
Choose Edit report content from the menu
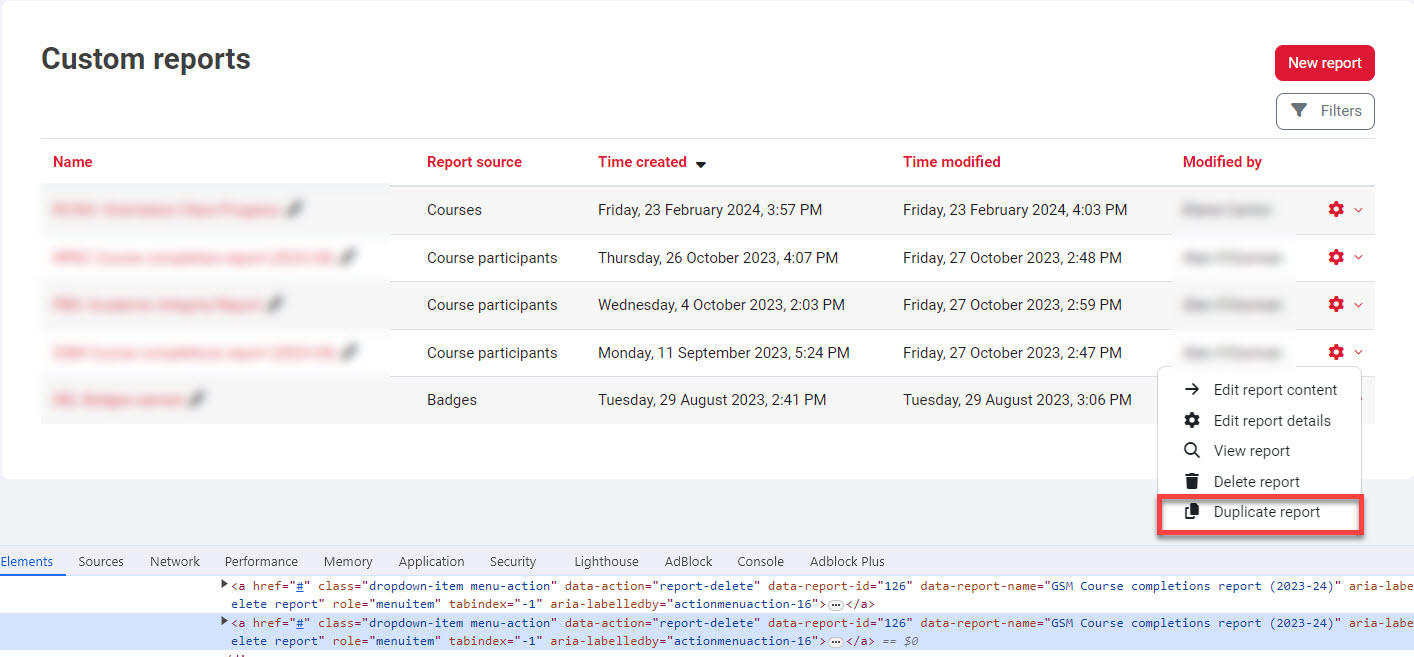(x=1259, y=390)
